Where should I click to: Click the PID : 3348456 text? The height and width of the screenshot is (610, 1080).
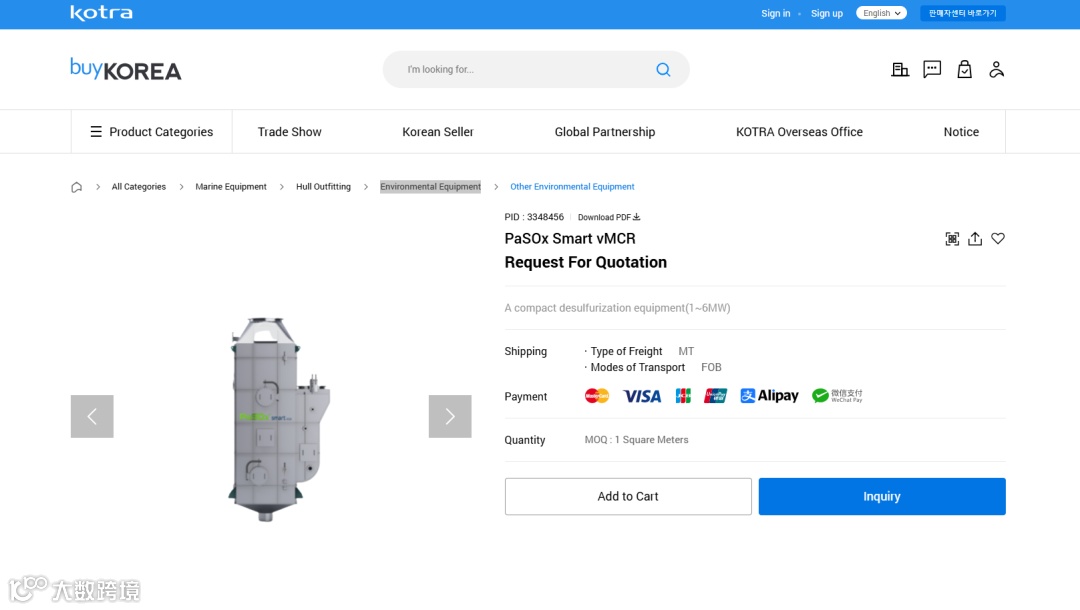(534, 217)
